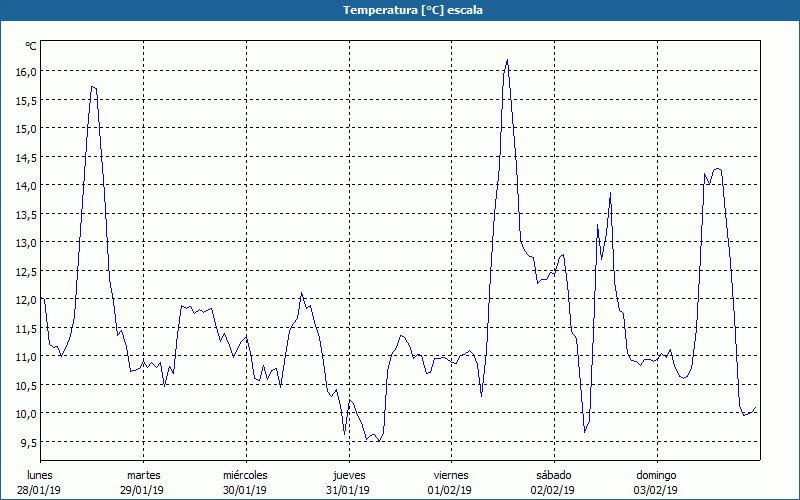Click the chart title 'Temperatura [°C] escala'
800x500 pixels.
tap(400, 10)
